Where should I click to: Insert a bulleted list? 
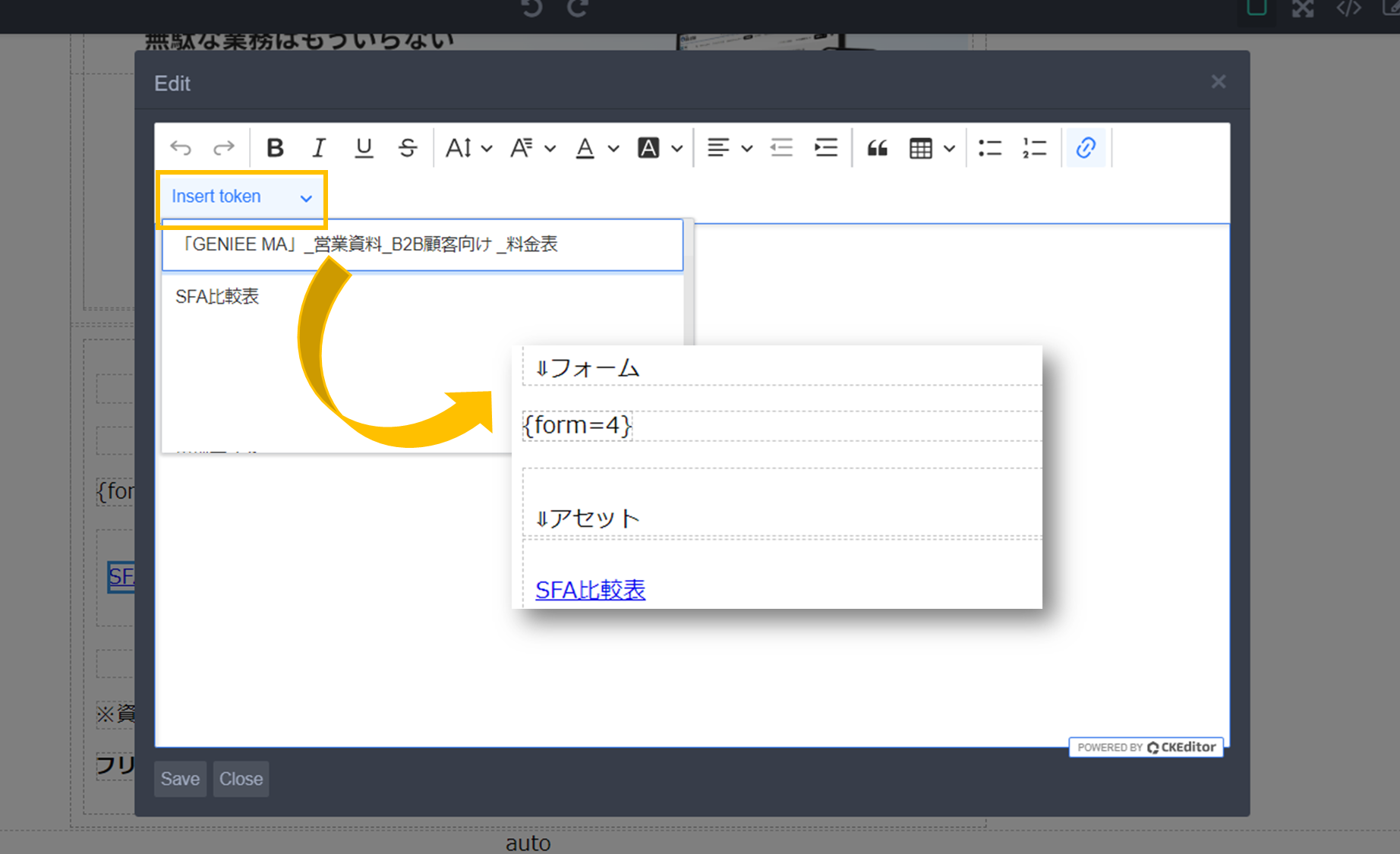pos(990,148)
